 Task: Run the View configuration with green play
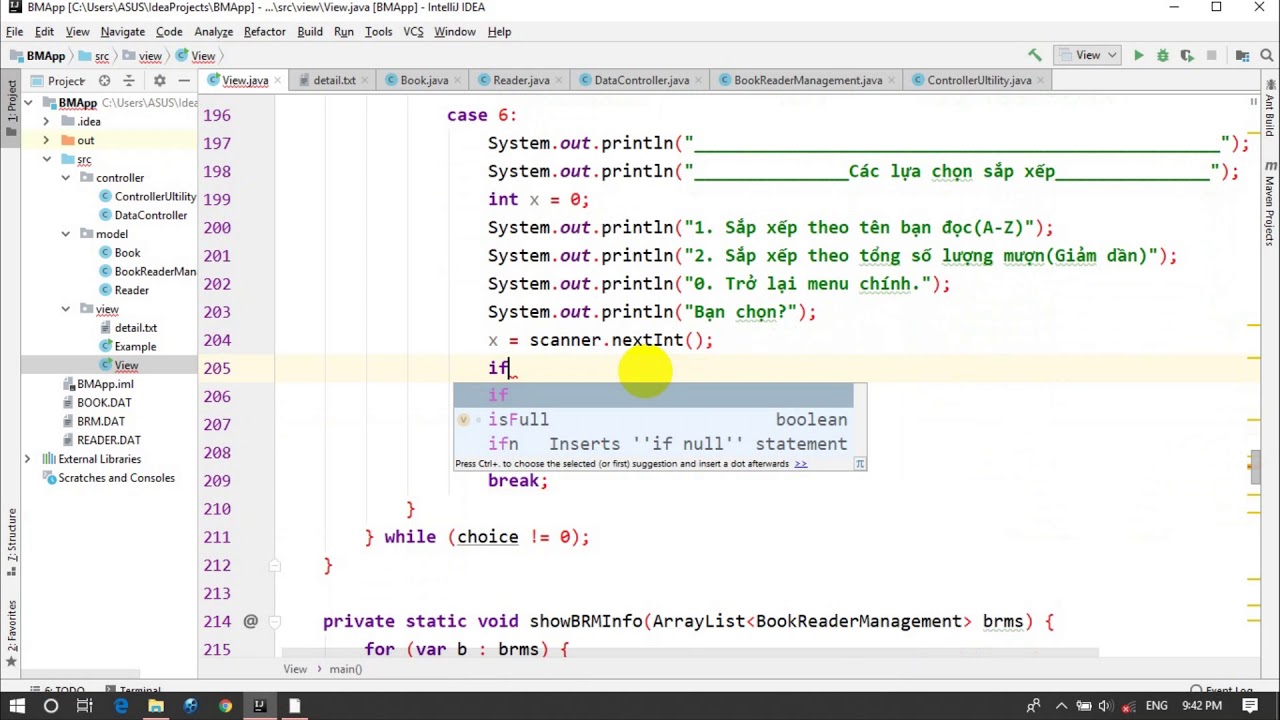click(1138, 56)
